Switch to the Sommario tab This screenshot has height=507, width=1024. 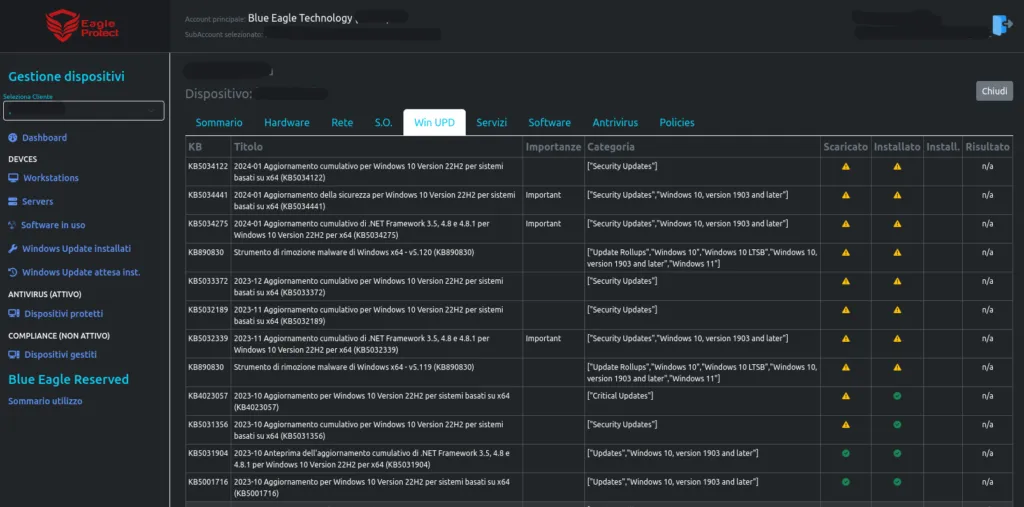coord(219,122)
